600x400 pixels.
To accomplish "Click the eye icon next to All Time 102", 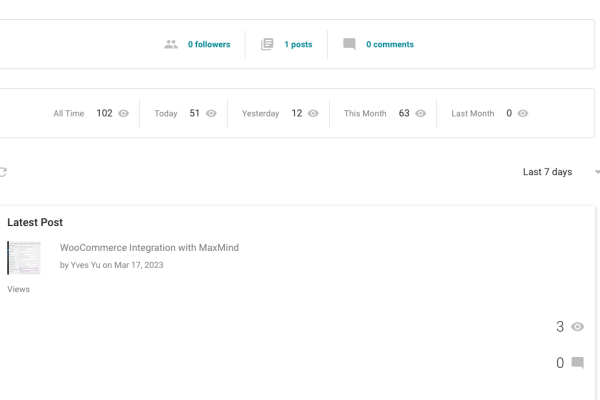I will 123,113.
